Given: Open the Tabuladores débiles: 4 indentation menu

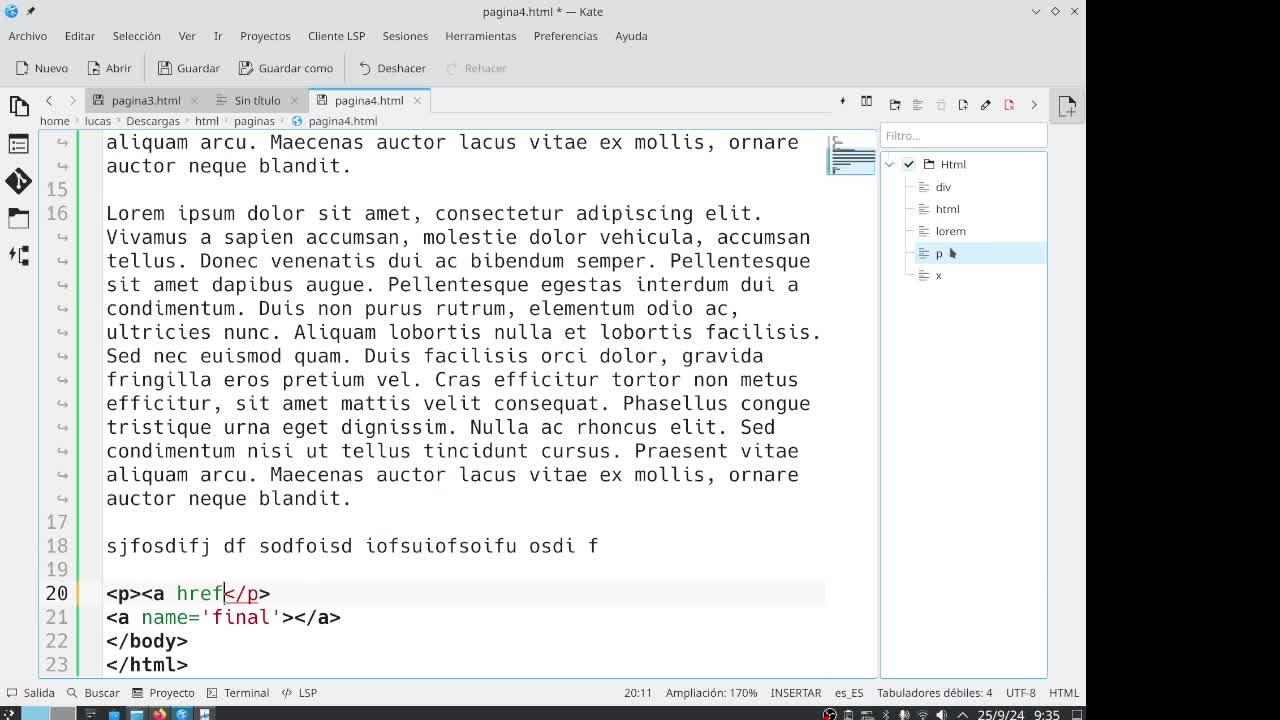Looking at the screenshot, I should click(935, 693).
